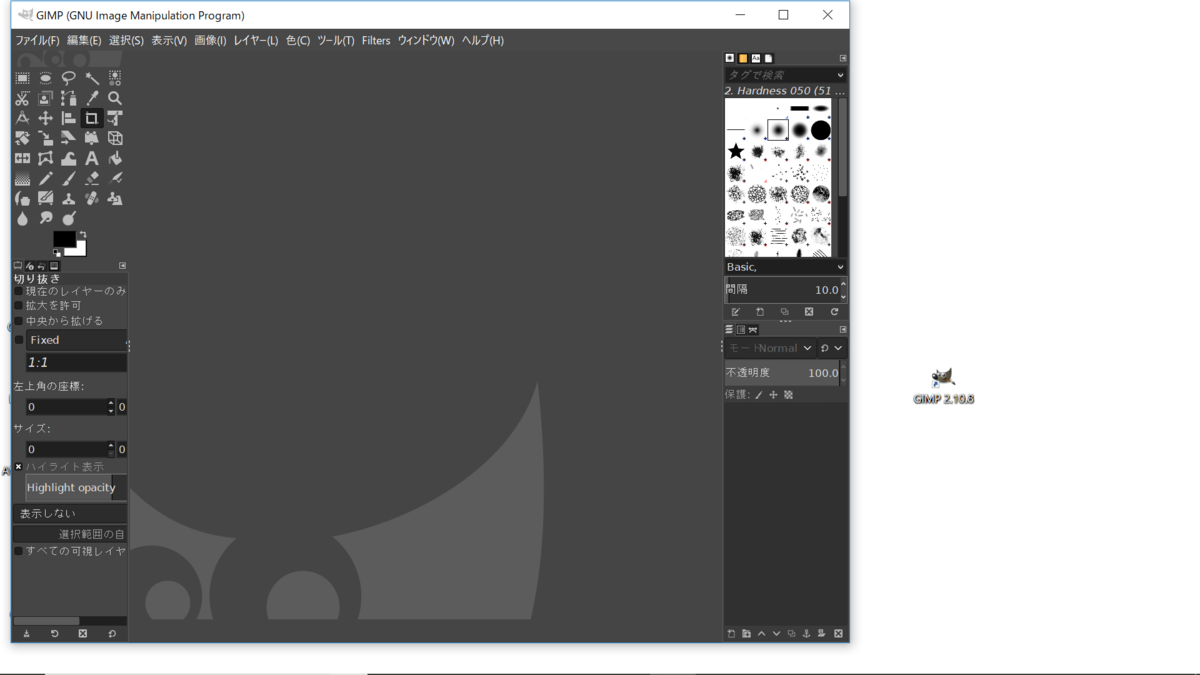Select the Cage Transform tool
This screenshot has height=675, width=1200.
click(x=45, y=158)
